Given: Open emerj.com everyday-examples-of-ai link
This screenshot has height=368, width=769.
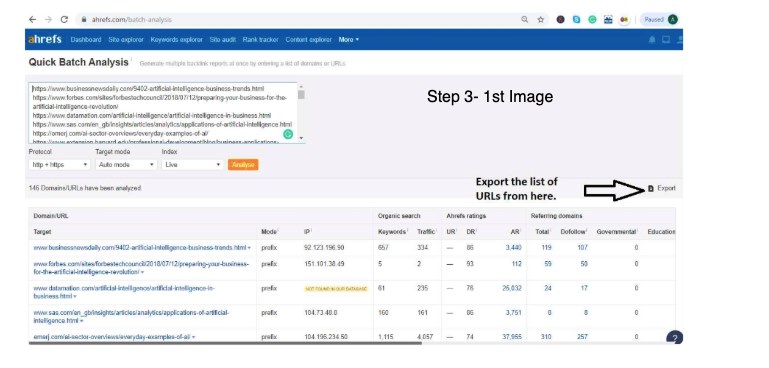Looking at the screenshot, I should [112, 337].
